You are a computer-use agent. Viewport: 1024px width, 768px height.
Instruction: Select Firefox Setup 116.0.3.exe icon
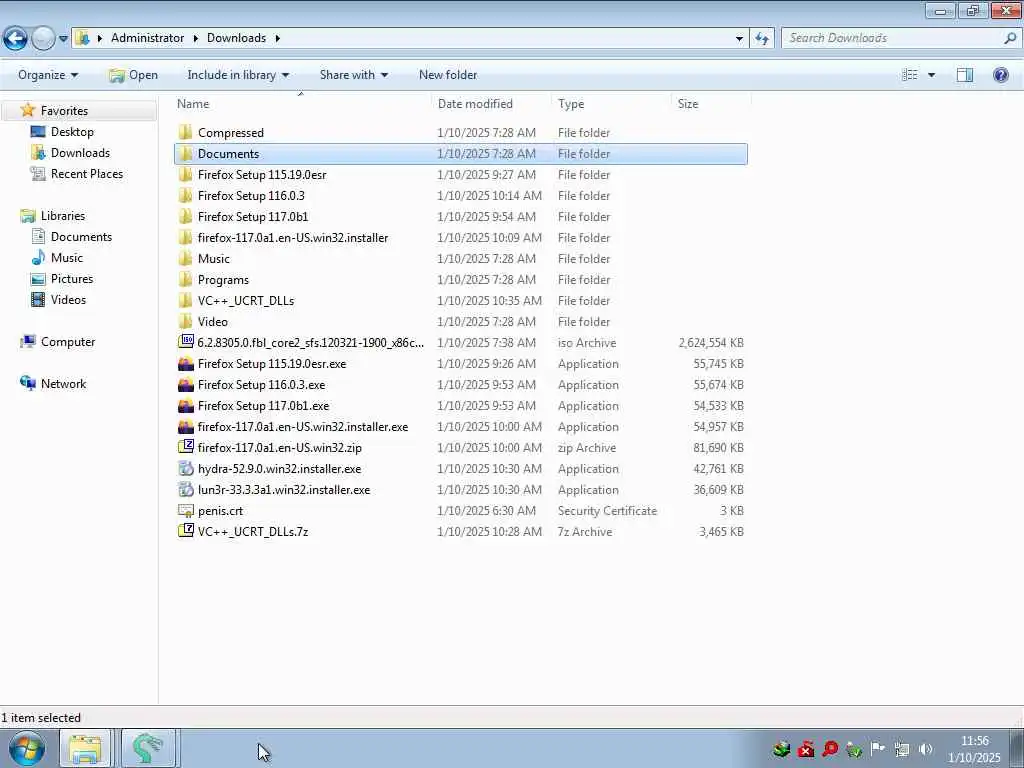tap(185, 385)
